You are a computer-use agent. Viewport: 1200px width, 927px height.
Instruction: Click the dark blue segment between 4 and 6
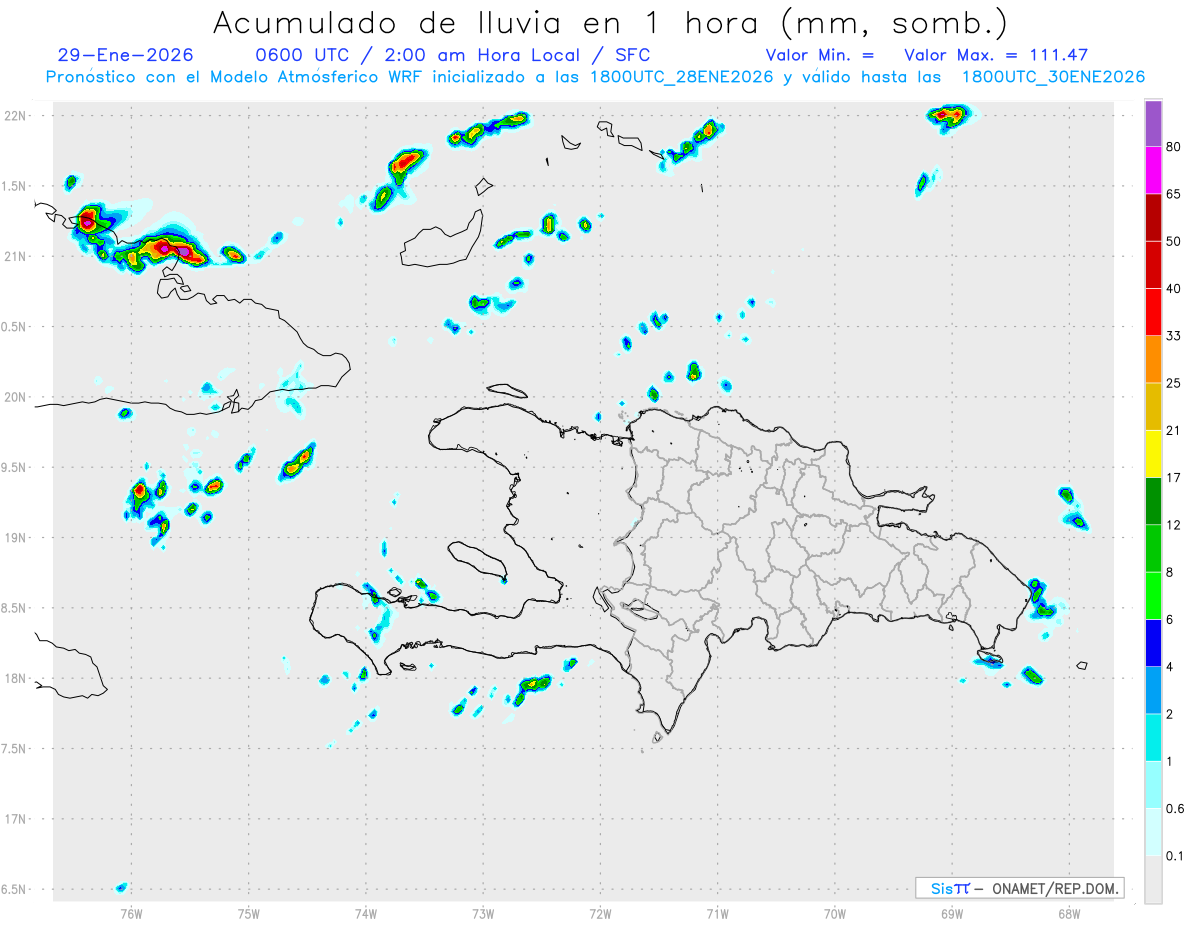(x=1153, y=642)
